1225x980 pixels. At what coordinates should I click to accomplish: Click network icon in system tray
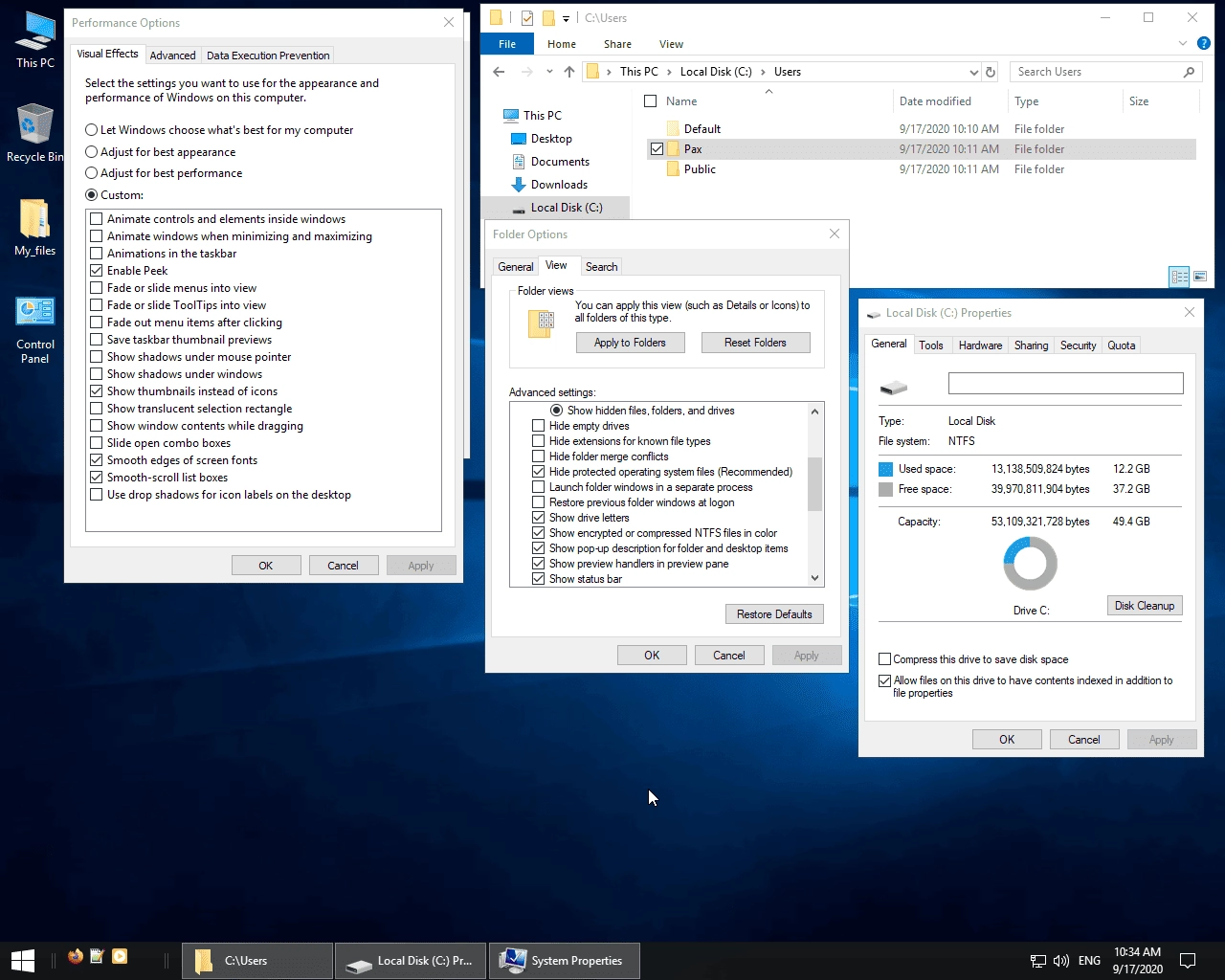[1037, 961]
